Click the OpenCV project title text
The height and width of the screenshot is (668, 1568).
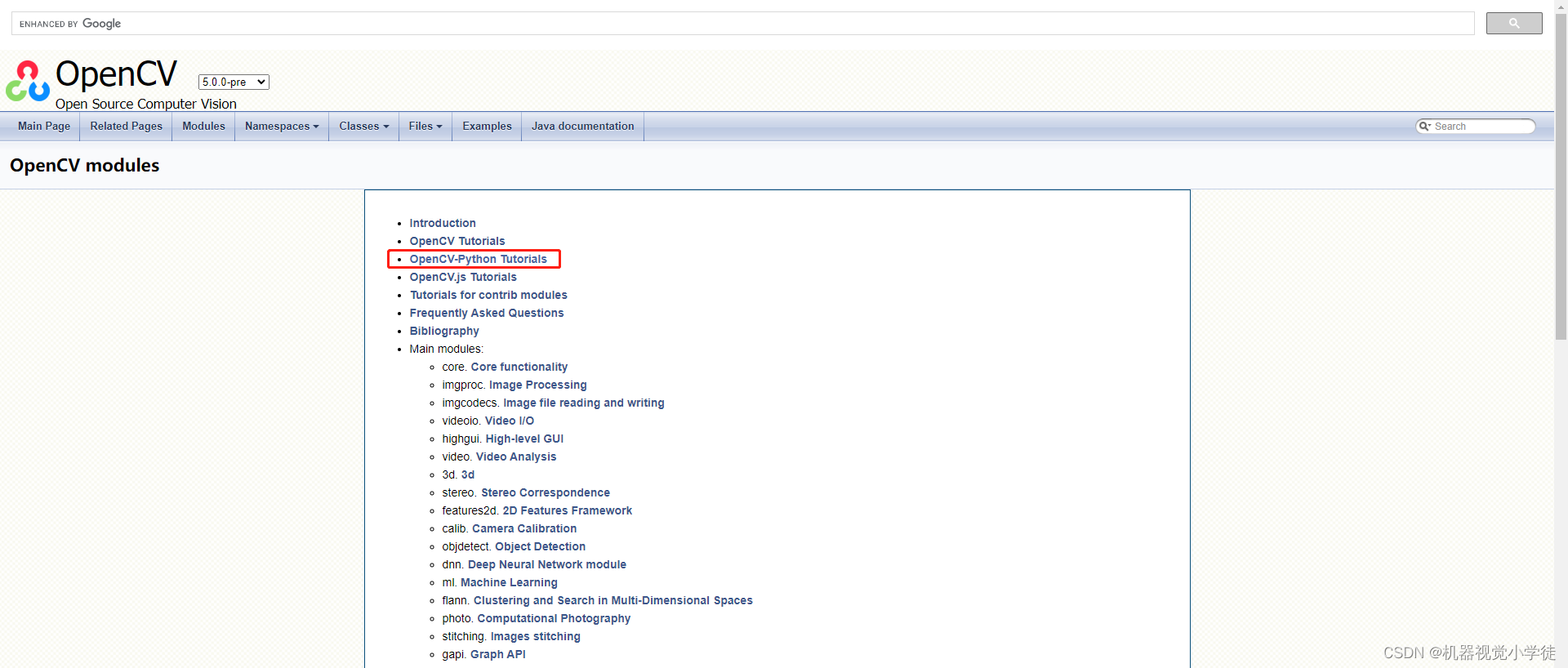coord(116,74)
